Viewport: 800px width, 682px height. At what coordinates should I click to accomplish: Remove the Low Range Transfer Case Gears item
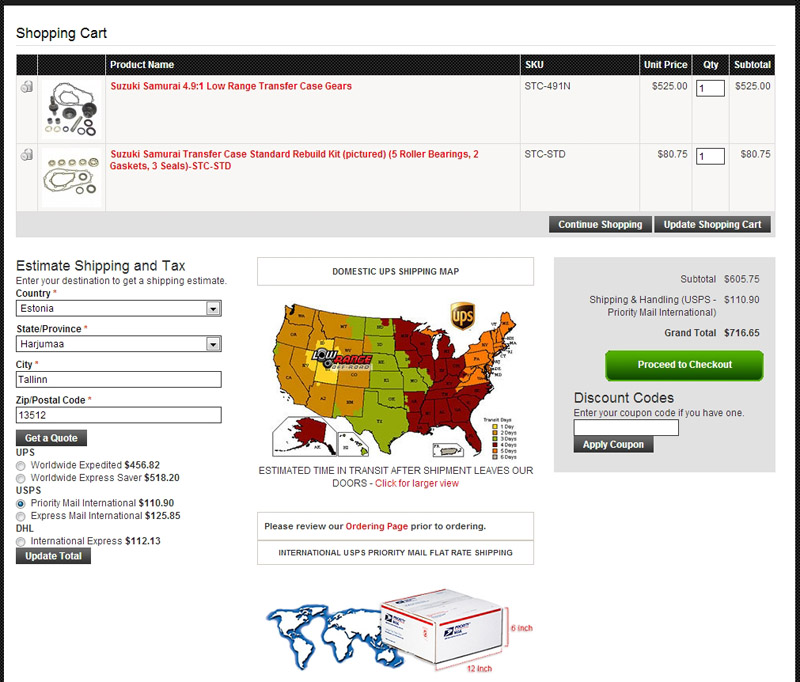27,86
